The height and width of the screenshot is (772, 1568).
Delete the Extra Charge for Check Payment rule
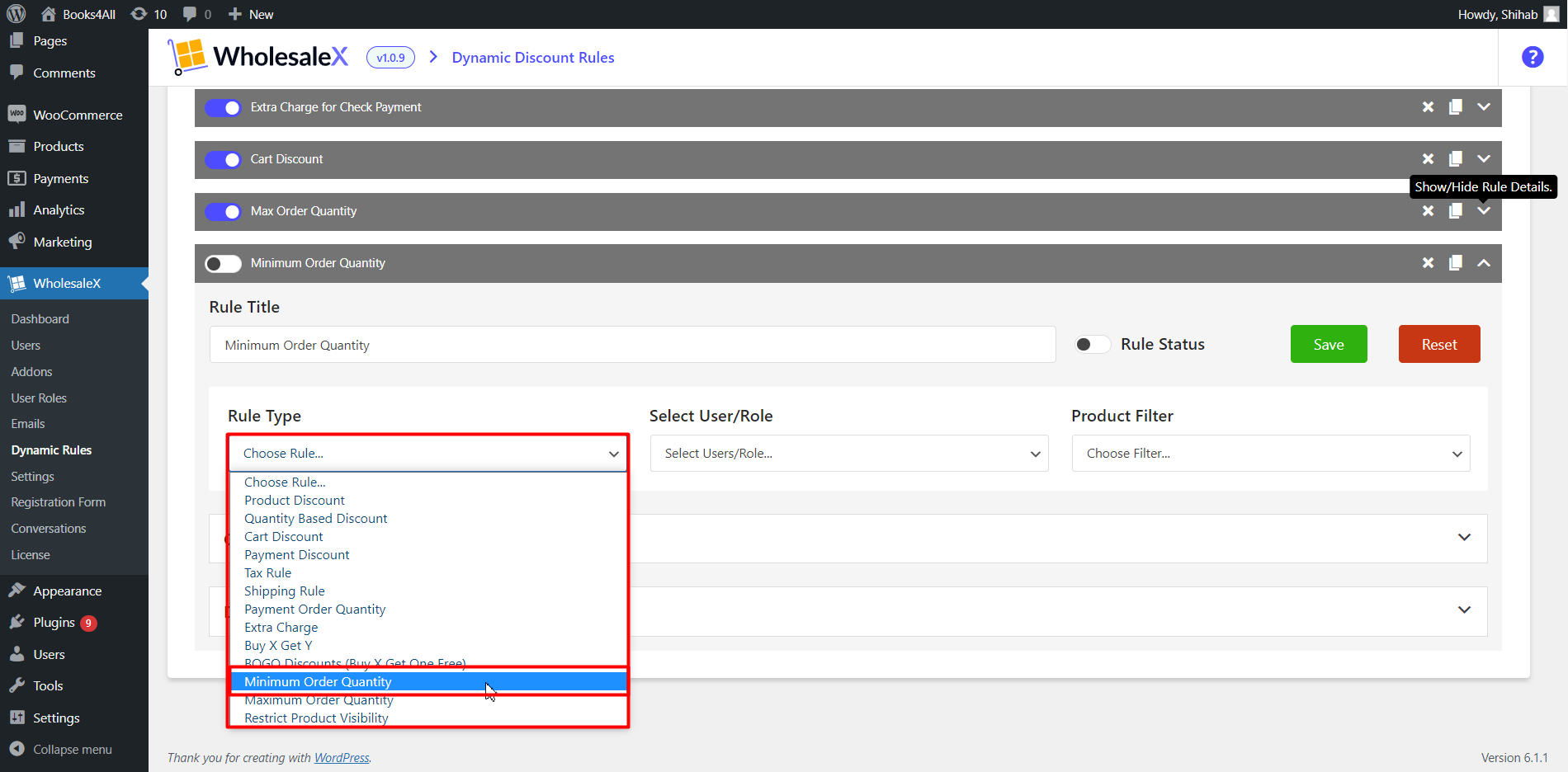coord(1428,107)
